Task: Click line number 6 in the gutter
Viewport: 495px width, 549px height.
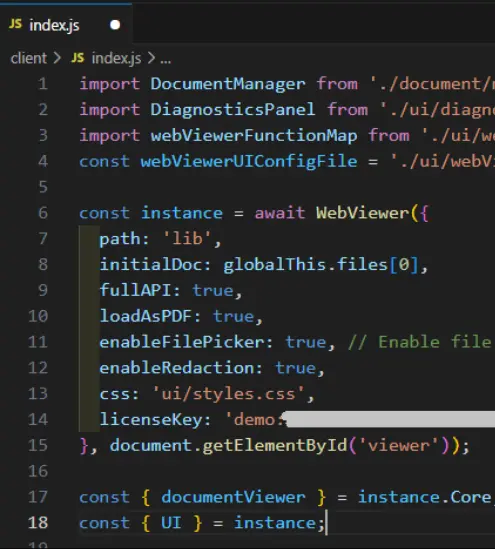Action: (x=43, y=213)
